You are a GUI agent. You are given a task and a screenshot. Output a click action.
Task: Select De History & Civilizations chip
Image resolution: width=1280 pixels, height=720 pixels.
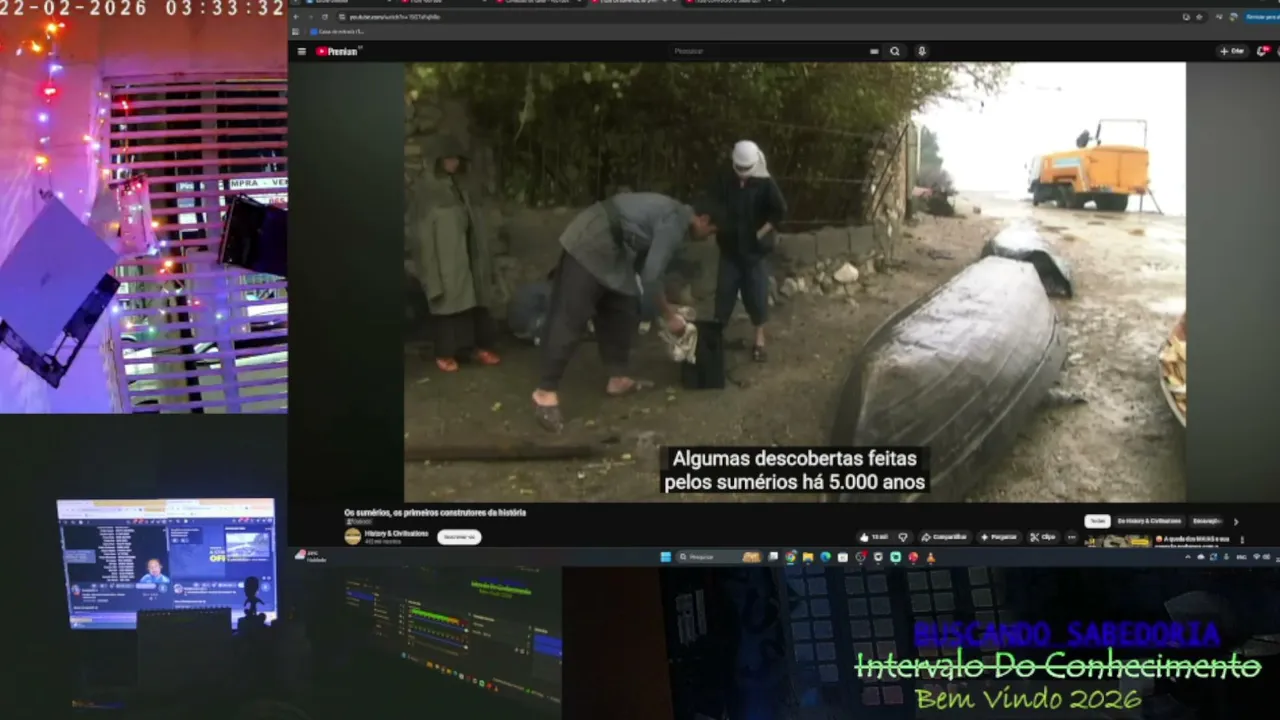(1149, 521)
